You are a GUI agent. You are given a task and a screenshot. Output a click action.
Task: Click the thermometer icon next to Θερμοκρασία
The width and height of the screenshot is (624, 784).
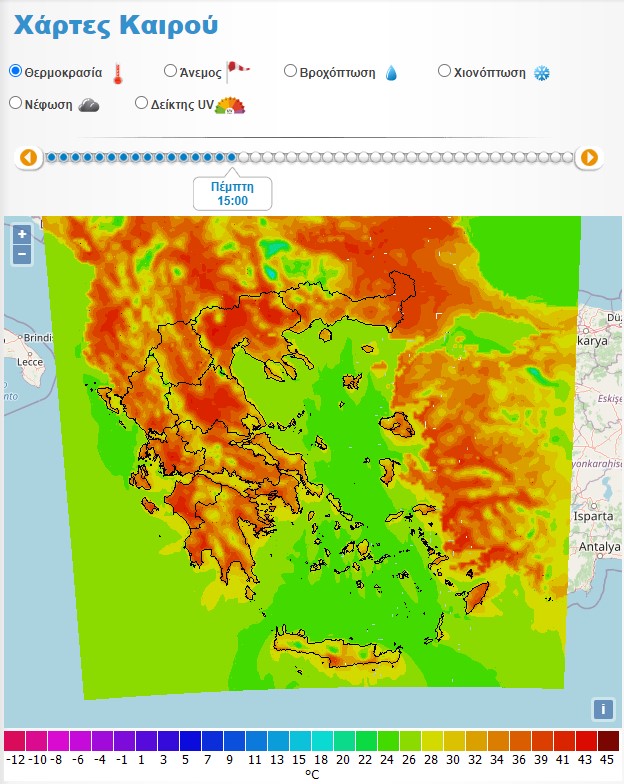click(x=118, y=73)
